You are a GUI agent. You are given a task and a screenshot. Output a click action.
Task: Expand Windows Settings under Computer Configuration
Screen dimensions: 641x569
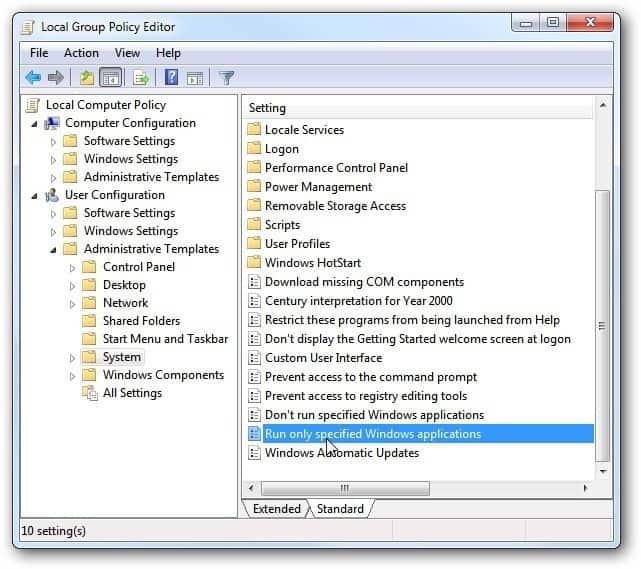click(53, 160)
